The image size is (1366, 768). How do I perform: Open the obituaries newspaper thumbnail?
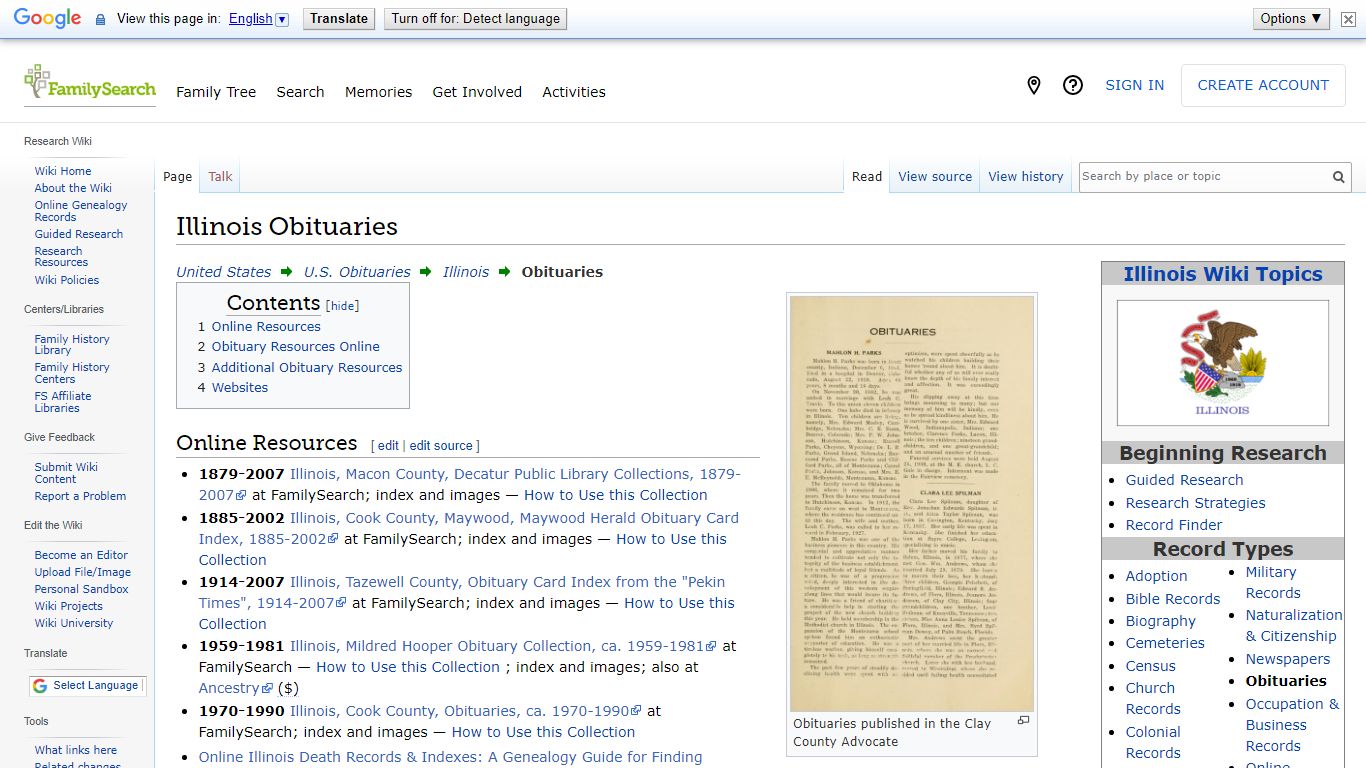(912, 504)
